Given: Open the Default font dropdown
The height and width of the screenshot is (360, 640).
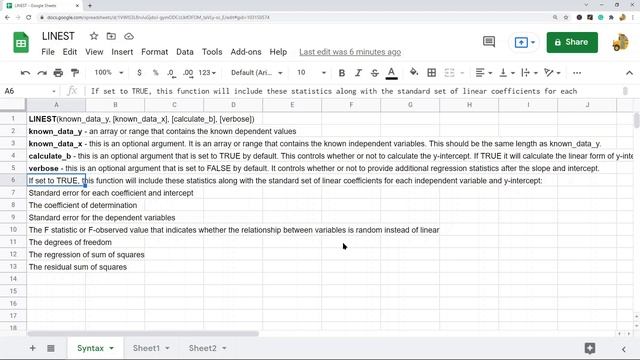Looking at the screenshot, I should (257, 73).
